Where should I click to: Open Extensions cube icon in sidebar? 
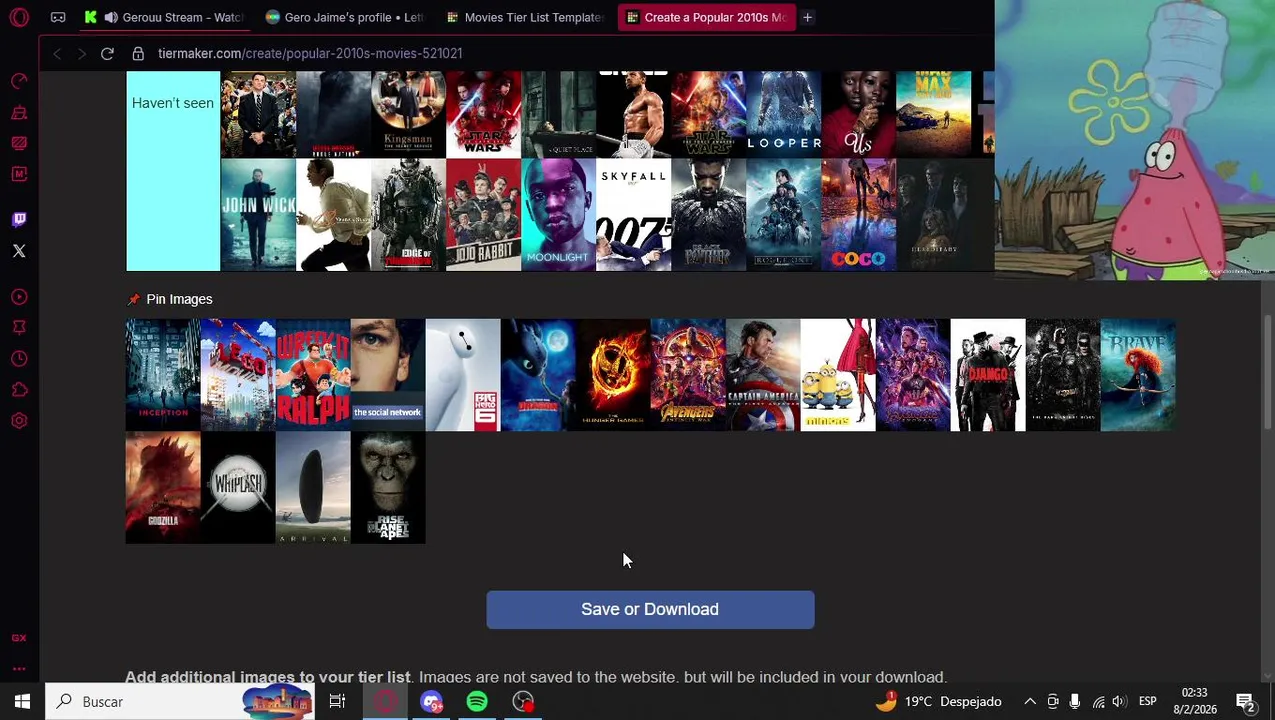click(19, 390)
